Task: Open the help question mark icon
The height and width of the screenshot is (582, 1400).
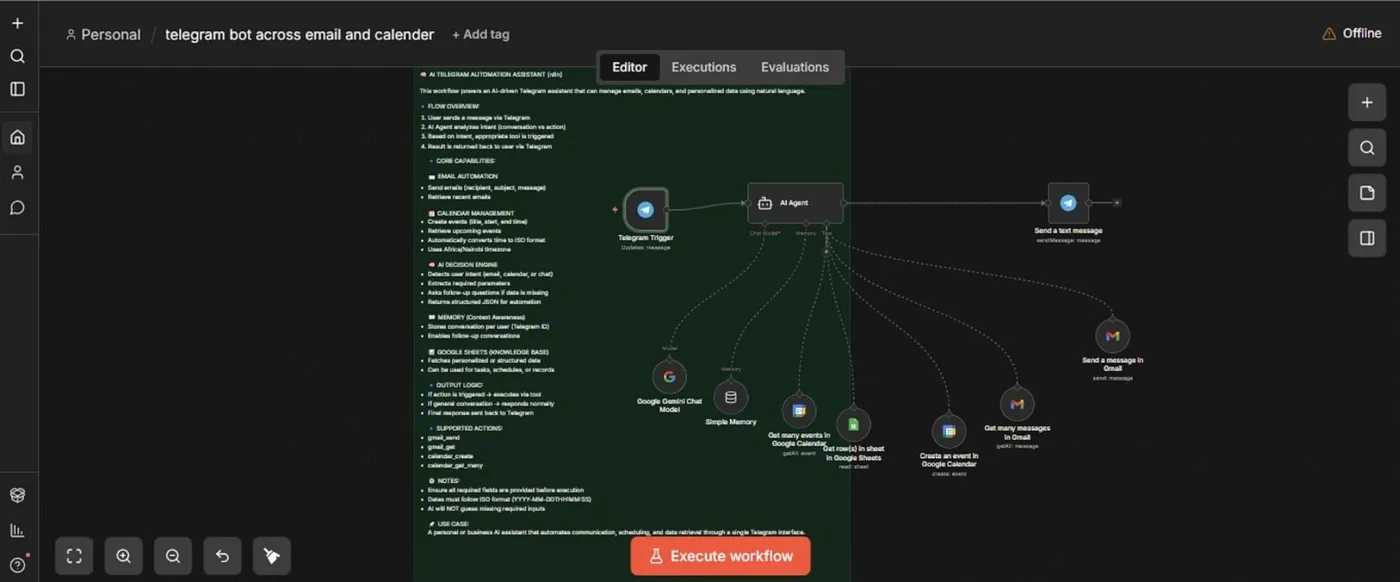Action: coord(17,565)
